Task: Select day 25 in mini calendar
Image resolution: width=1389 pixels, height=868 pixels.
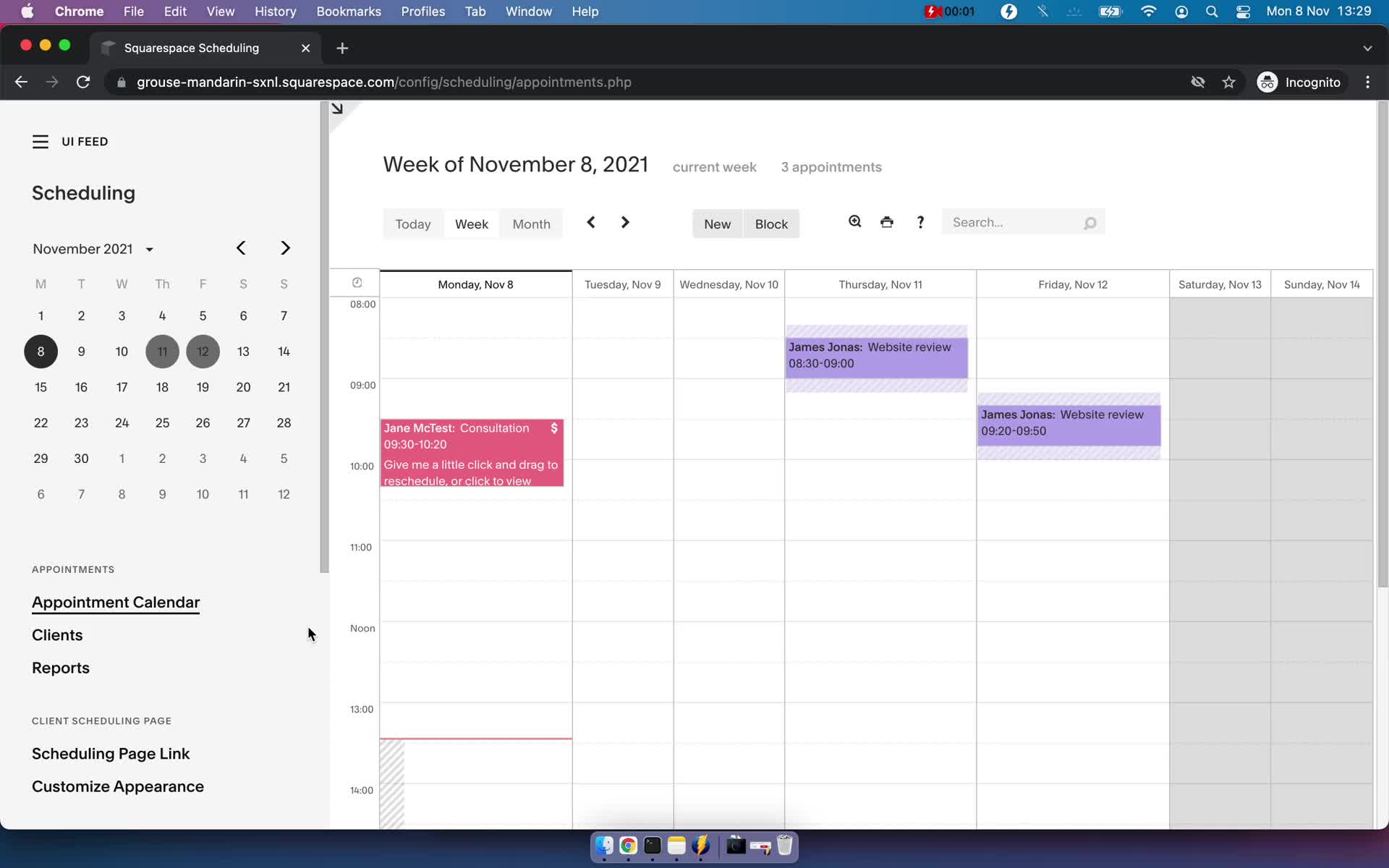Action: point(162,423)
